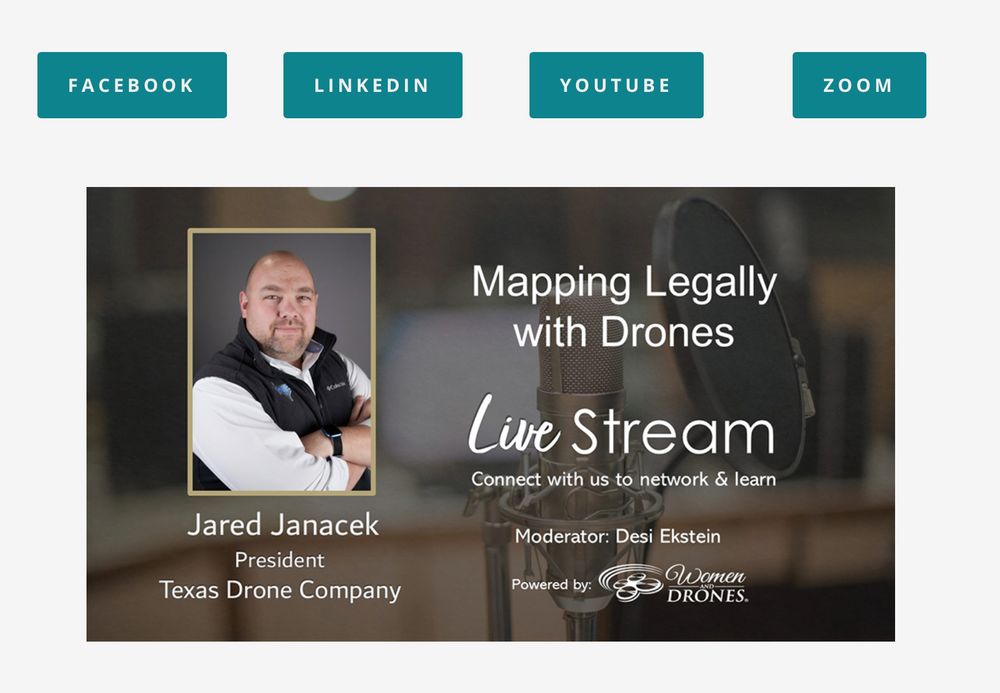The image size is (1000, 693).
Task: Click the LinkedIn button
Action: pos(372,85)
